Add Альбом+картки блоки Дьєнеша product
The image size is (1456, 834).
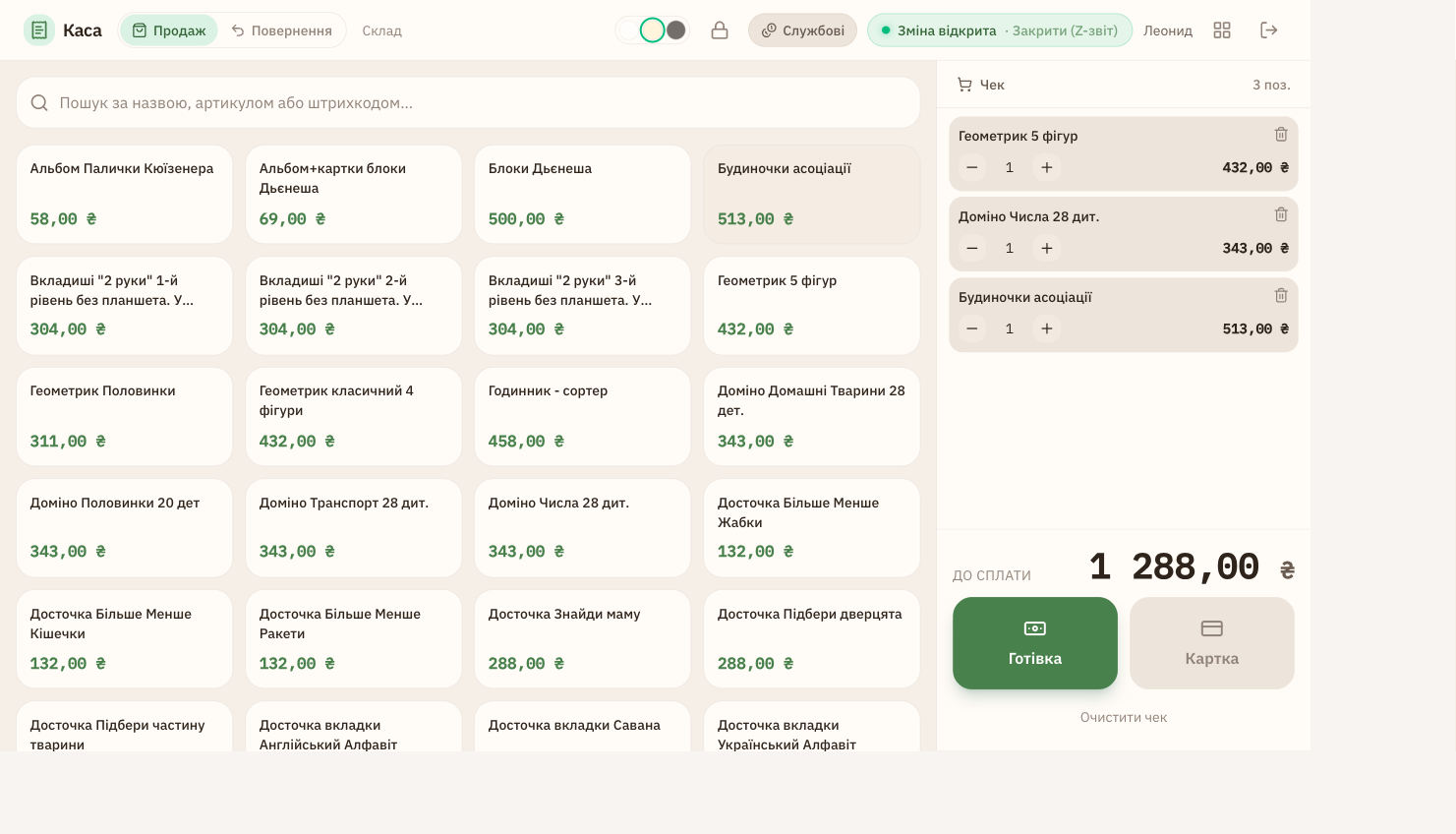point(354,195)
